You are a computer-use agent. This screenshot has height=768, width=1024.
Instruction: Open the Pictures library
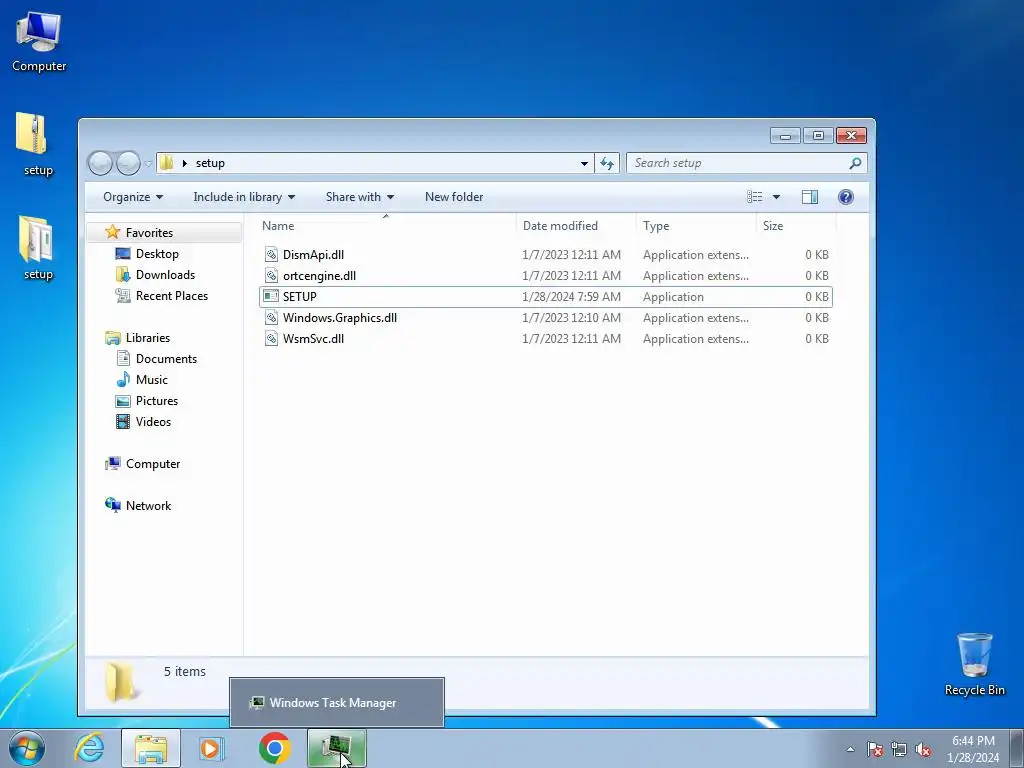tap(157, 400)
